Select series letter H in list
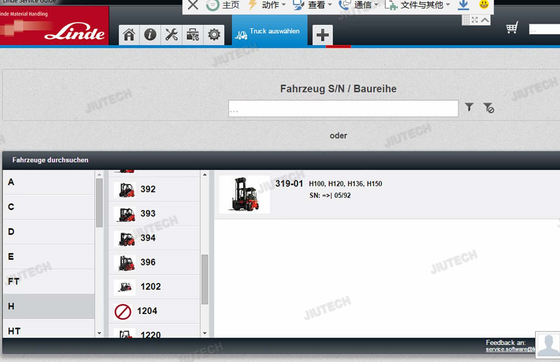Image resolution: width=560 pixels, height=362 pixels. pos(49,306)
